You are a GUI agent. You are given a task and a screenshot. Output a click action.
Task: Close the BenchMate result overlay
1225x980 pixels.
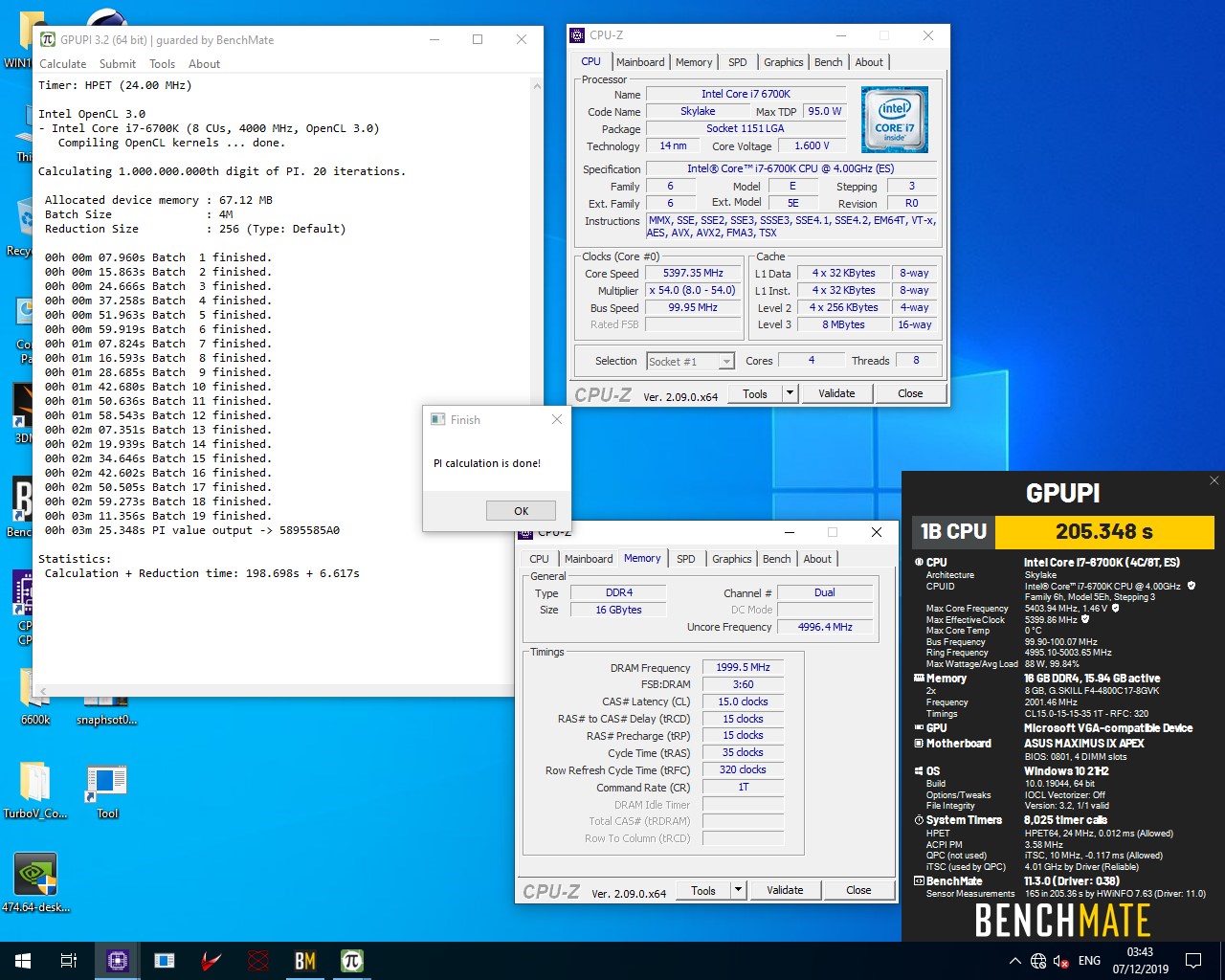pos(1214,480)
